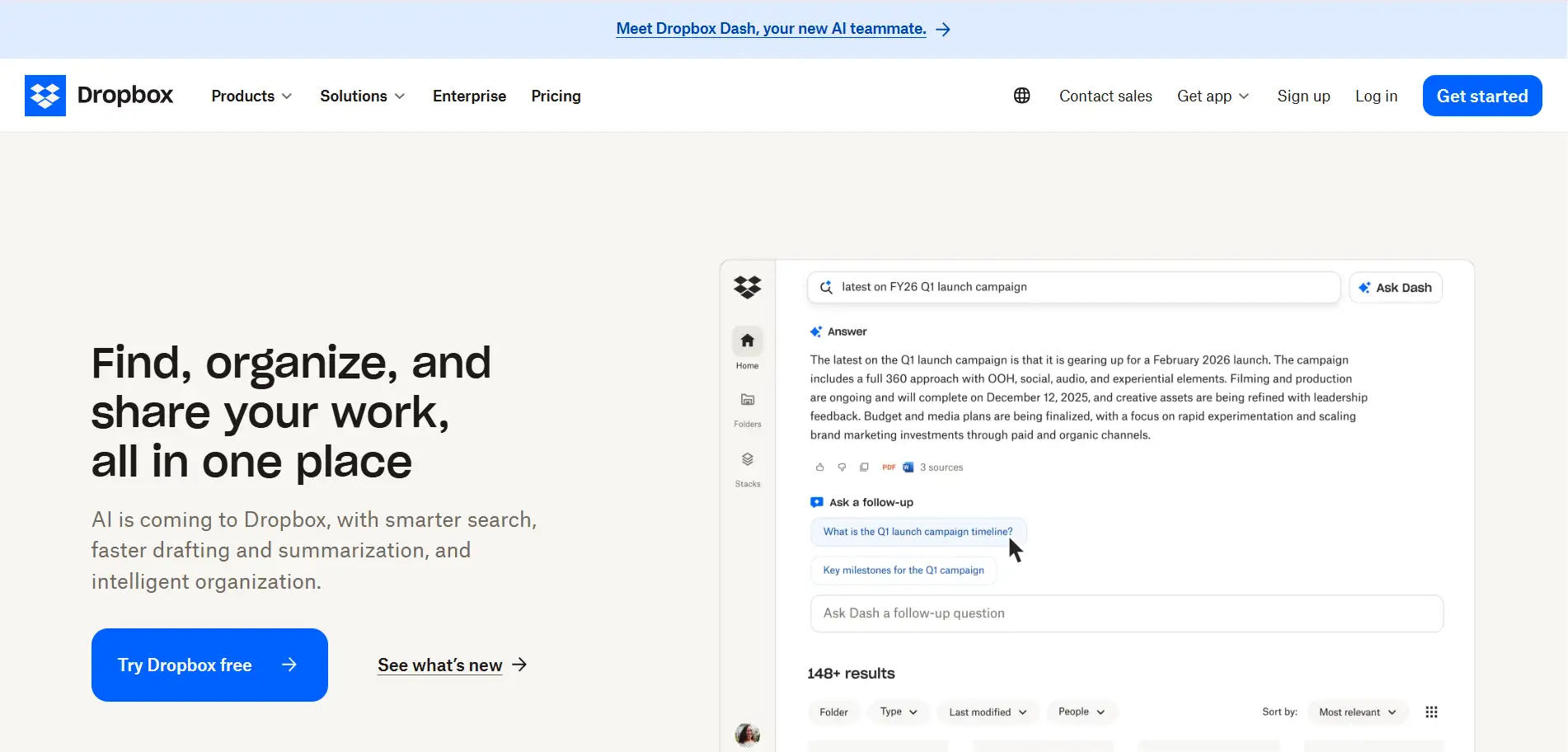Go to the Pricing page

556,96
